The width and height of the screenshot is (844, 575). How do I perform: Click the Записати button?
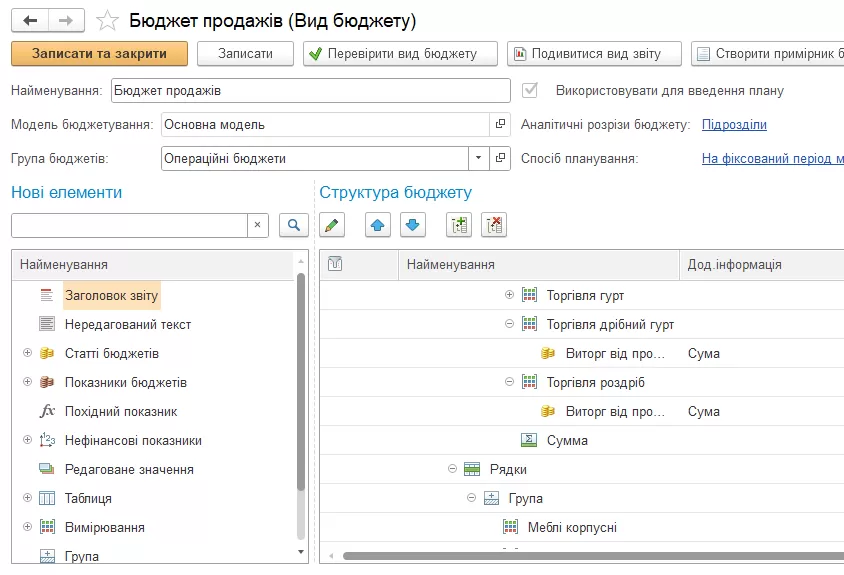(245, 54)
